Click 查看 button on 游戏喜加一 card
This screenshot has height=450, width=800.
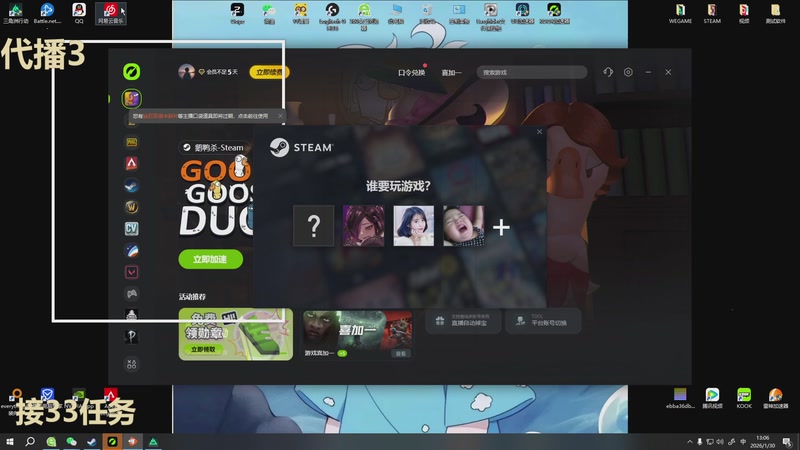pos(401,353)
